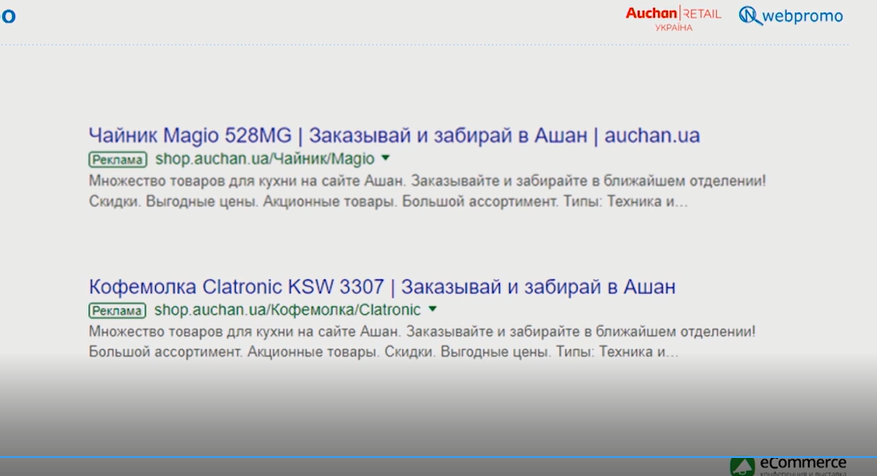
Task: Click the auchan.ua text in first ad title
Action: click(653, 135)
